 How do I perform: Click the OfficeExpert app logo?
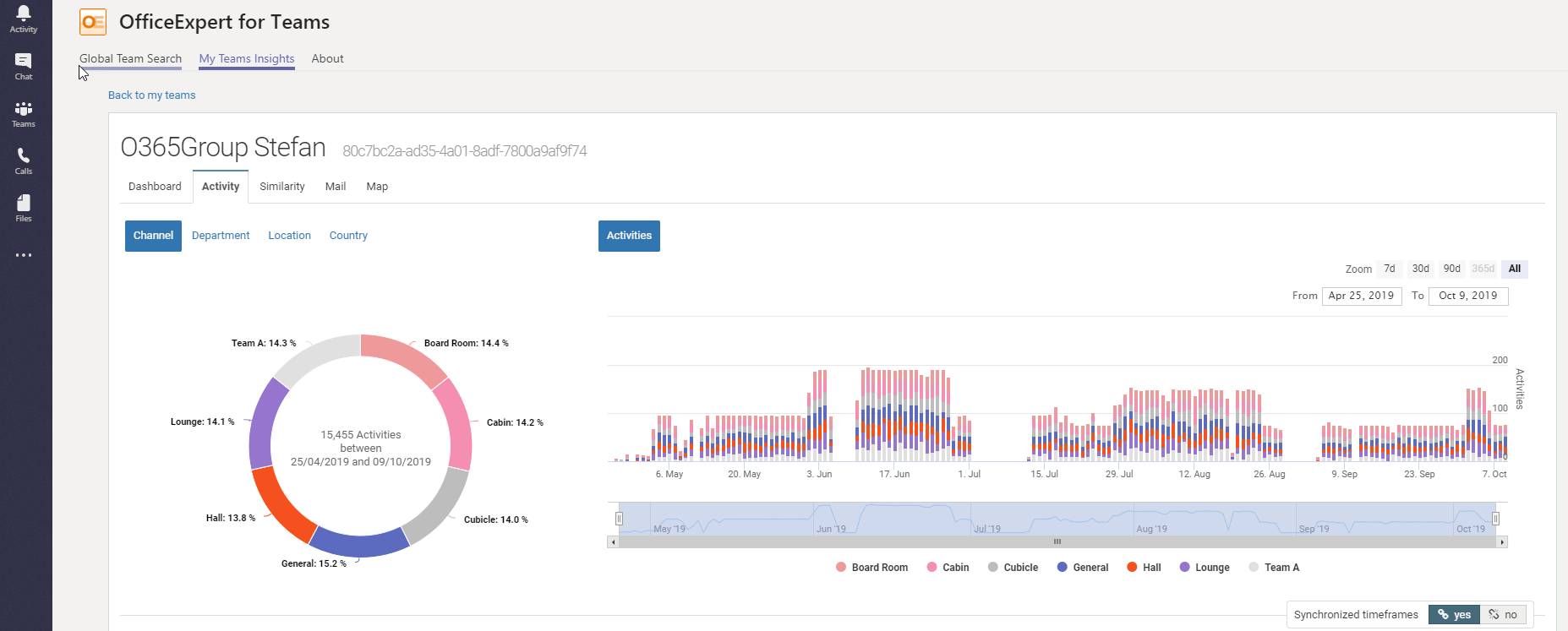coord(93,22)
